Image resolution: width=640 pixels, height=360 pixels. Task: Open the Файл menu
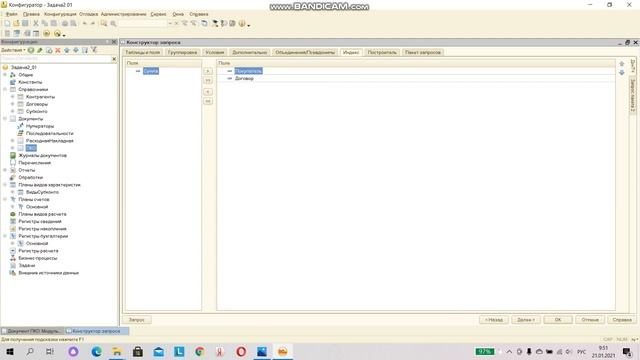click(11, 14)
